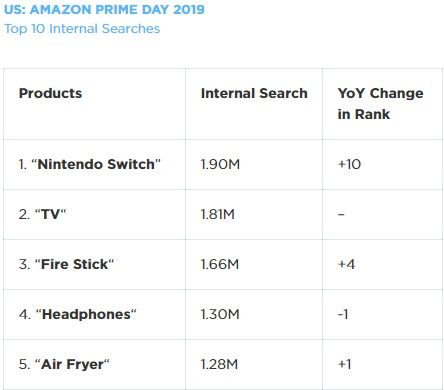Click the dash rank change for TV
This screenshot has width=444, height=390.
coord(341,214)
